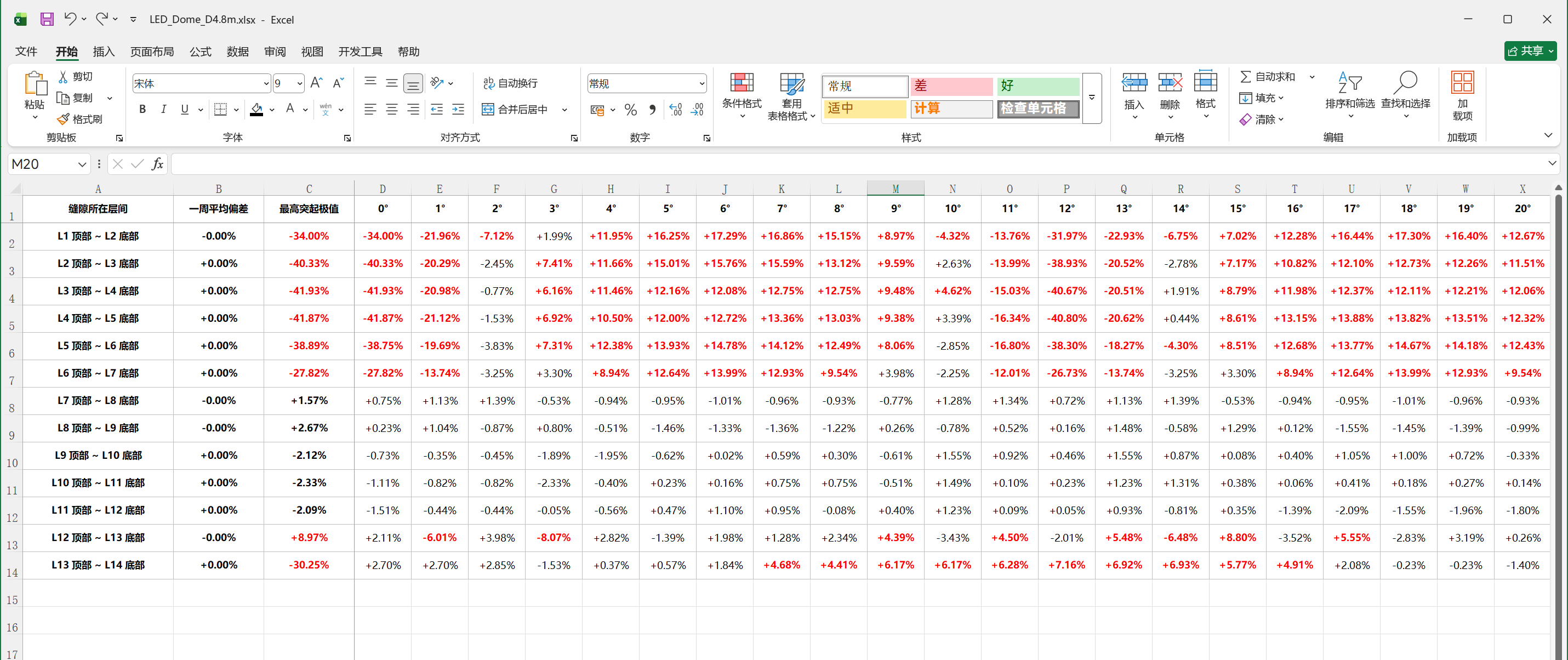Open the font name 宋体 dropdown
This screenshot has height=660, width=1568.
pyautogui.click(x=266, y=83)
